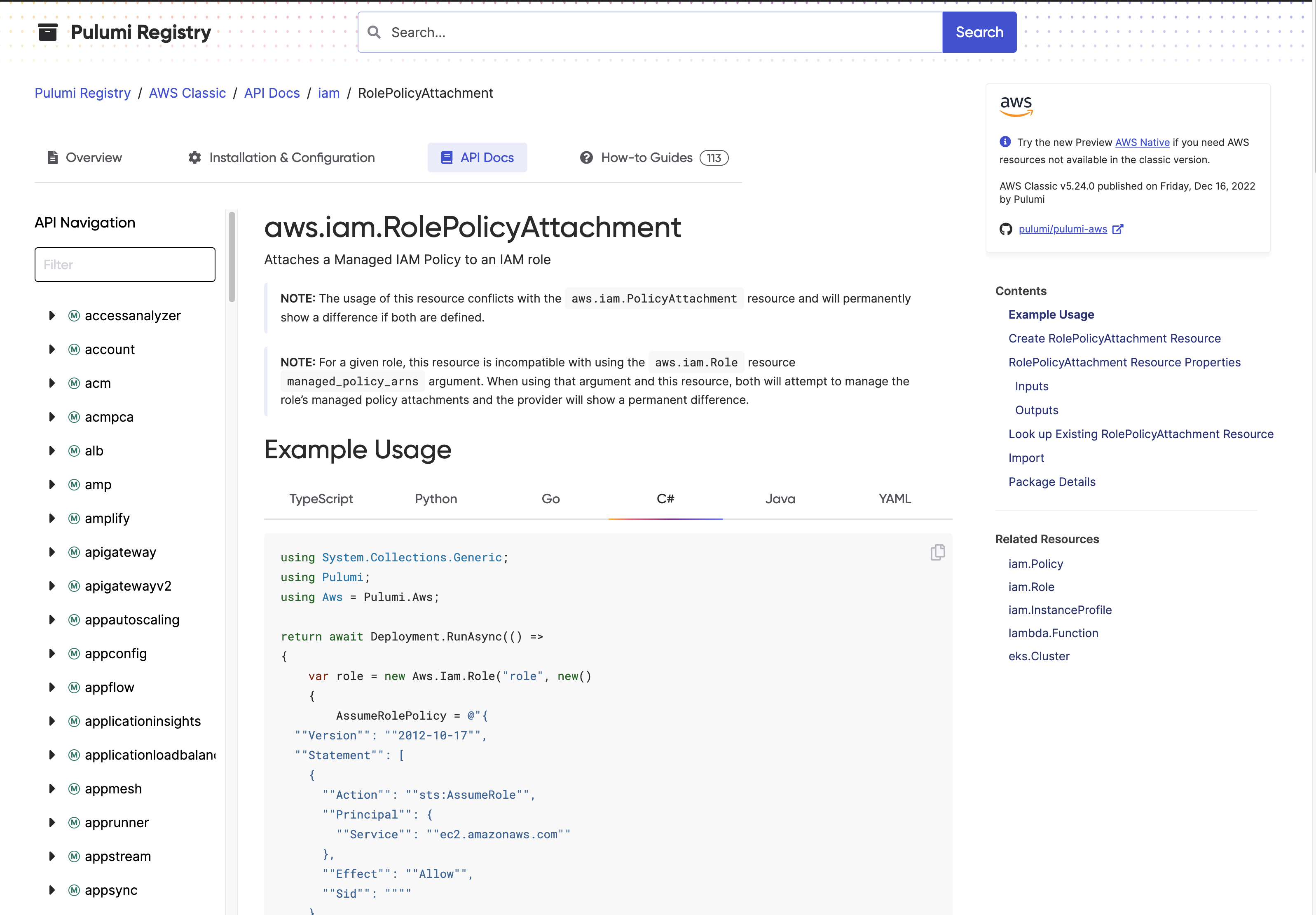Click the magnifying glass icon in search bar
Screen dimensions: 1316x915
click(x=374, y=32)
